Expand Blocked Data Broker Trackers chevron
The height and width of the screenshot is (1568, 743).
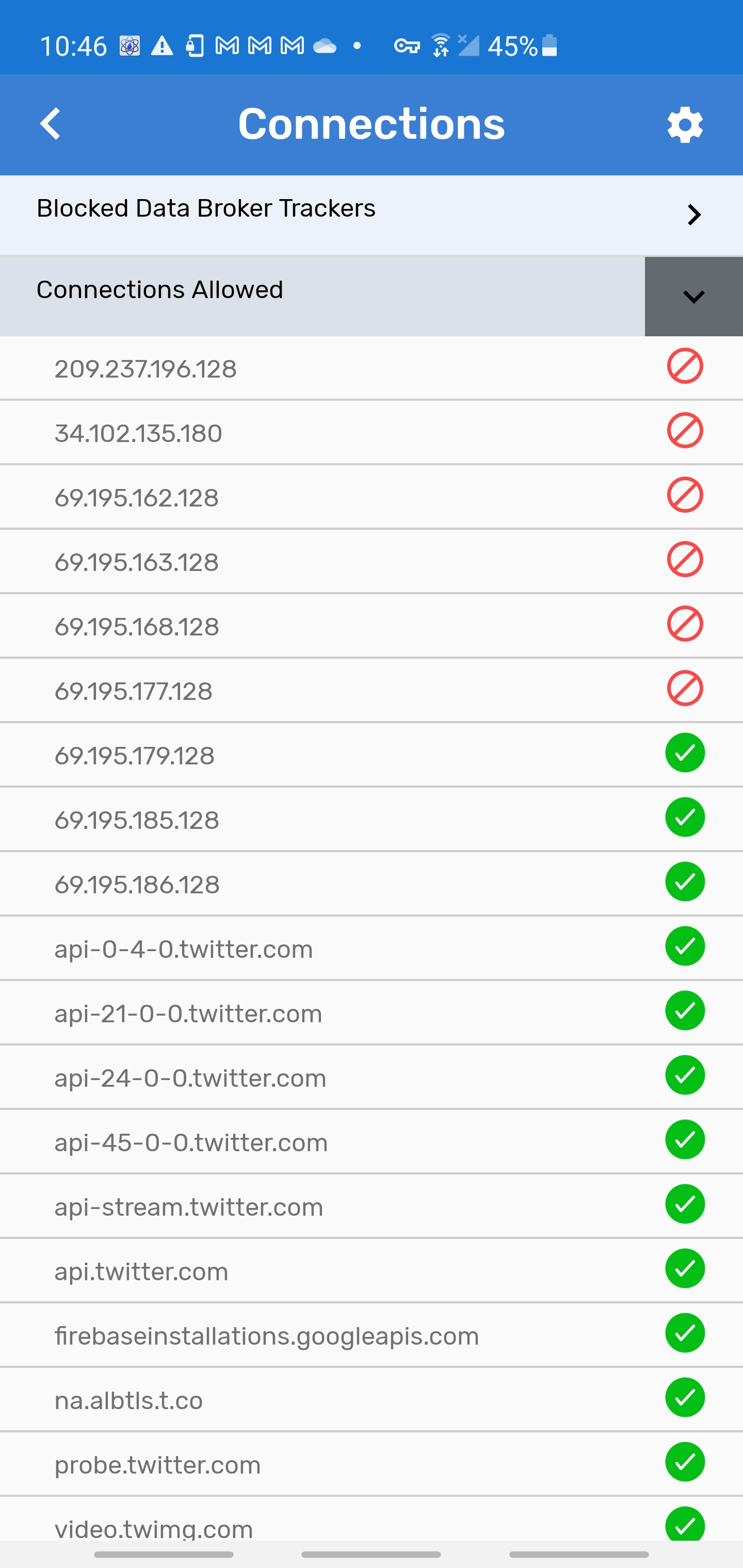click(693, 215)
